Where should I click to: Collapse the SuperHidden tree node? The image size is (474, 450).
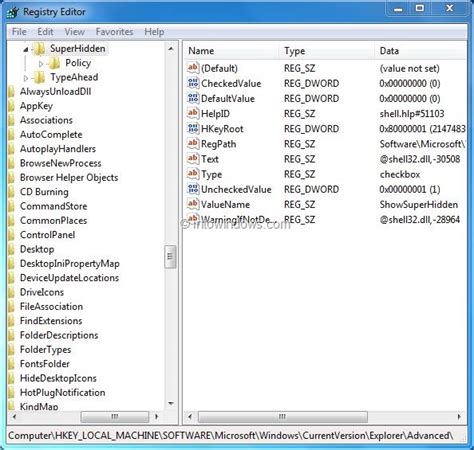click(26, 50)
